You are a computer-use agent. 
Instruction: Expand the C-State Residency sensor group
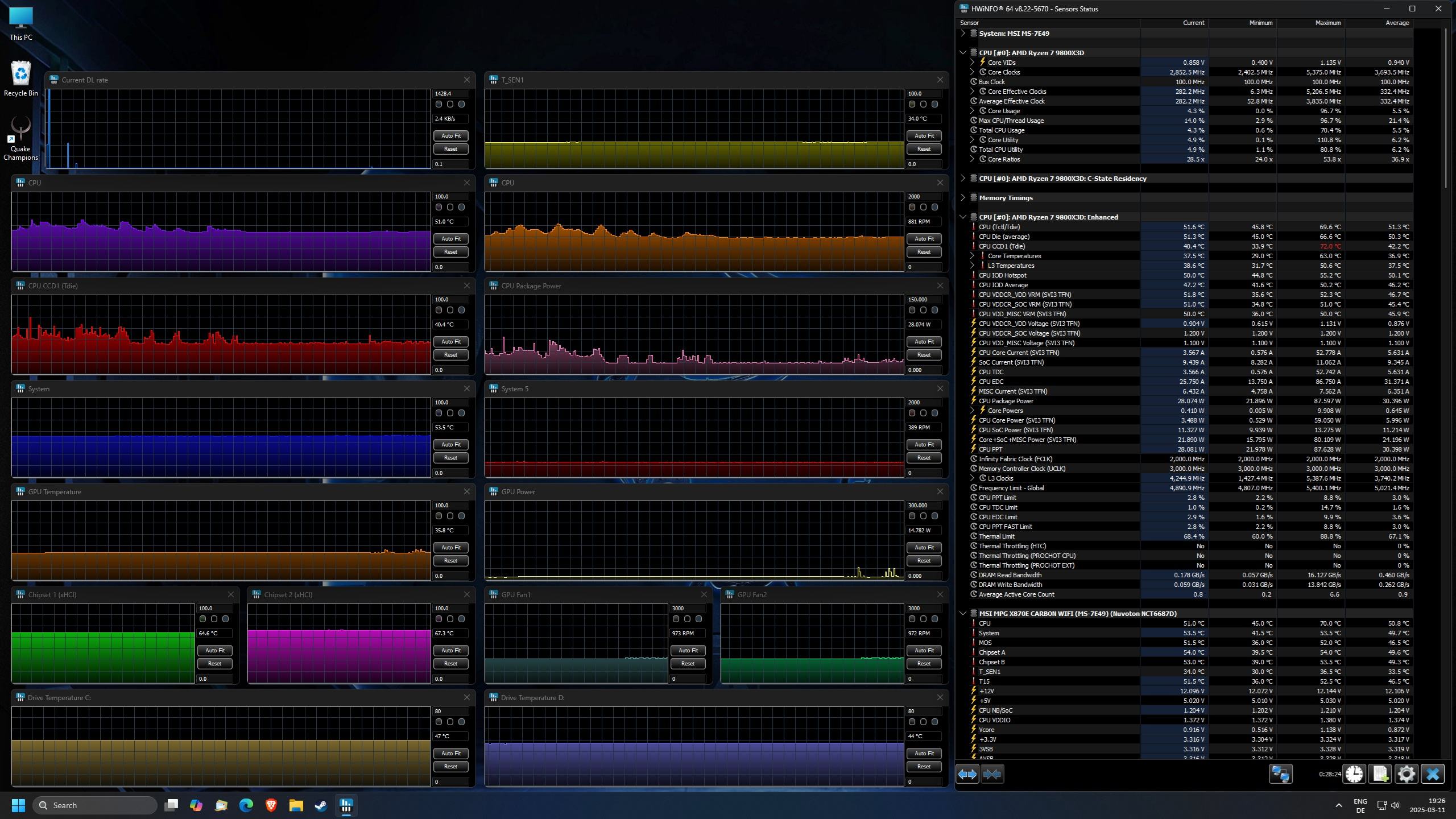coord(963,179)
